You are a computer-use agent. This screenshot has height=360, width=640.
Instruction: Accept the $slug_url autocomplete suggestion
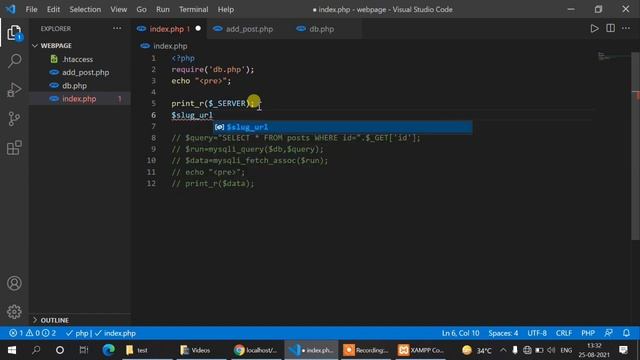pyautogui.click(x=343, y=127)
